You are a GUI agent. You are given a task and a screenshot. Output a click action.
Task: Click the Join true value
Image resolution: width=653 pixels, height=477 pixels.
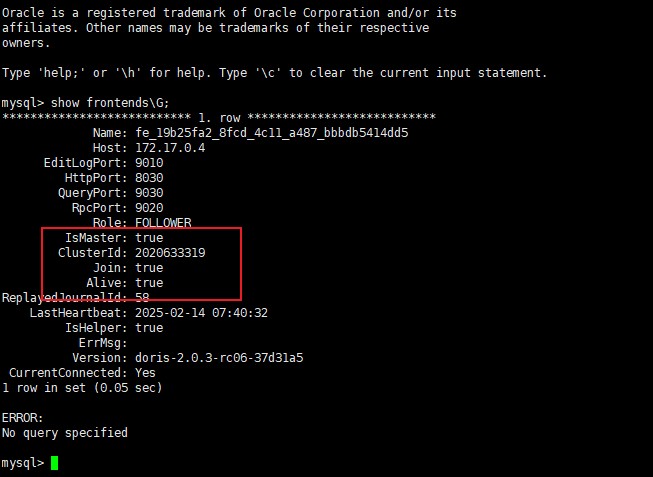tap(149, 268)
